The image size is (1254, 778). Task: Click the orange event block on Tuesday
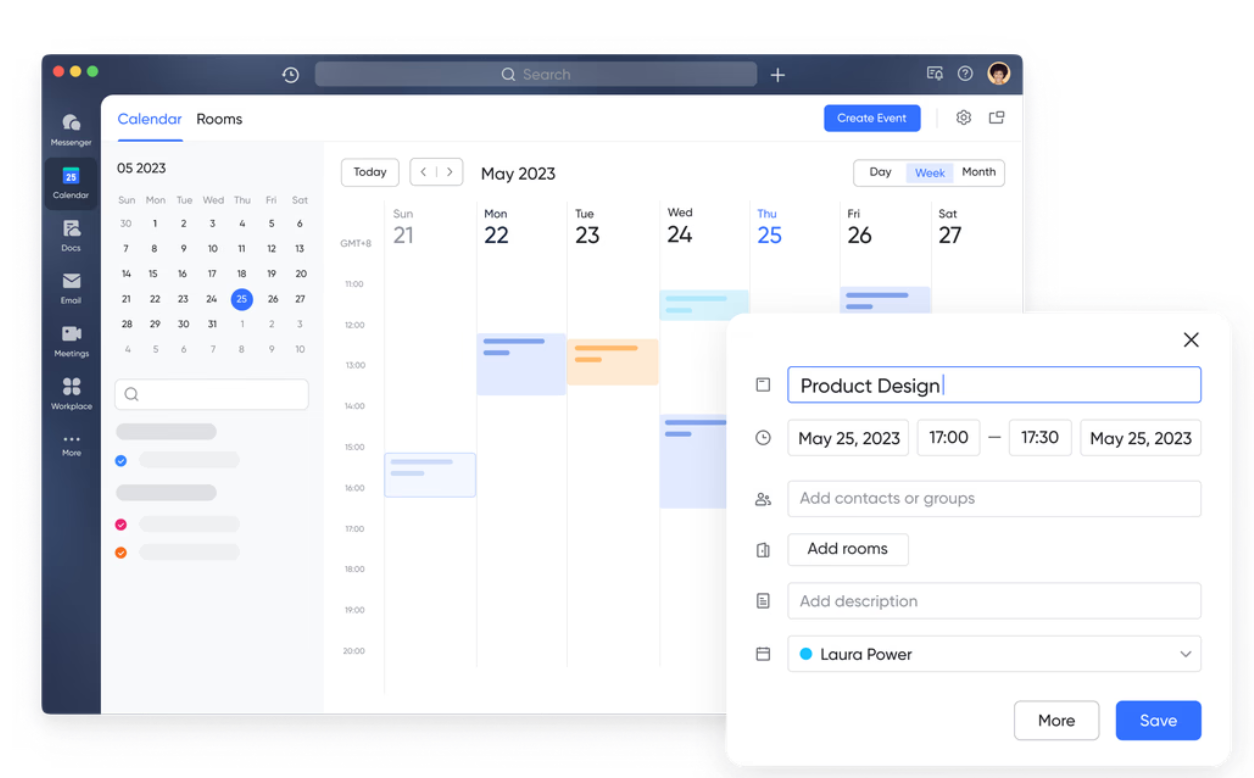click(x=612, y=362)
